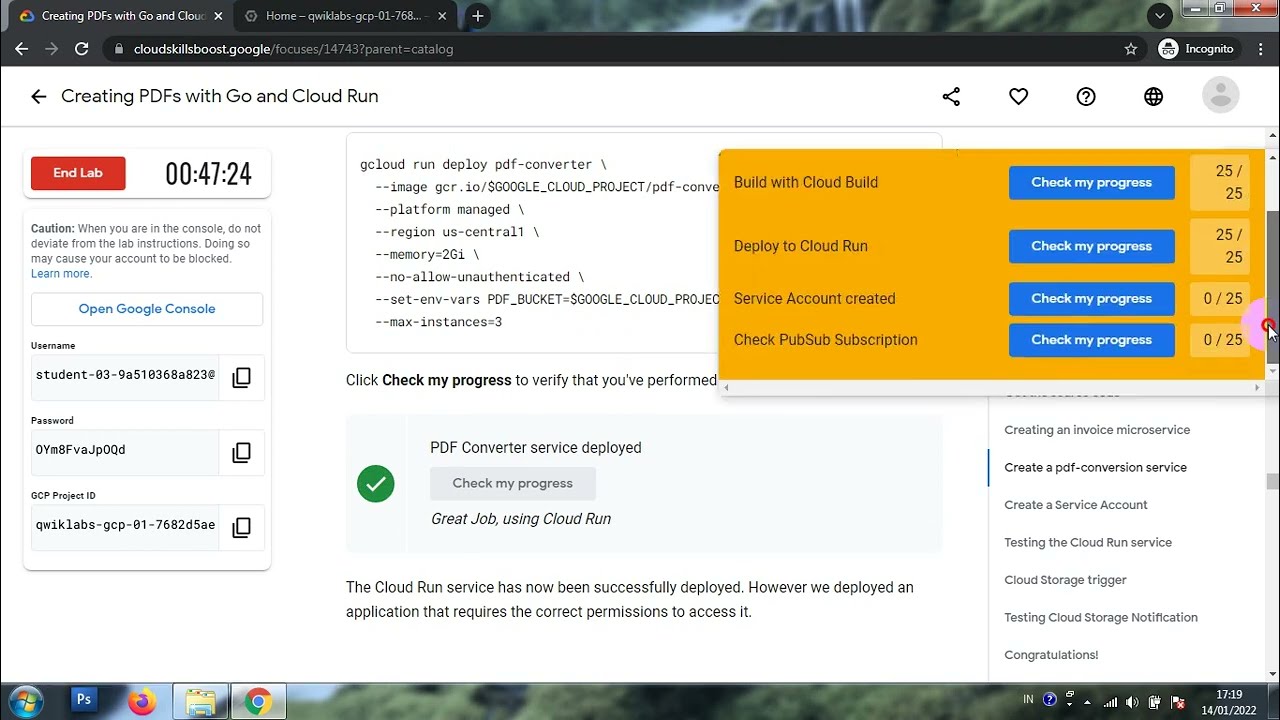Copy the Password value
Viewport: 1280px width, 720px height.
(x=241, y=452)
